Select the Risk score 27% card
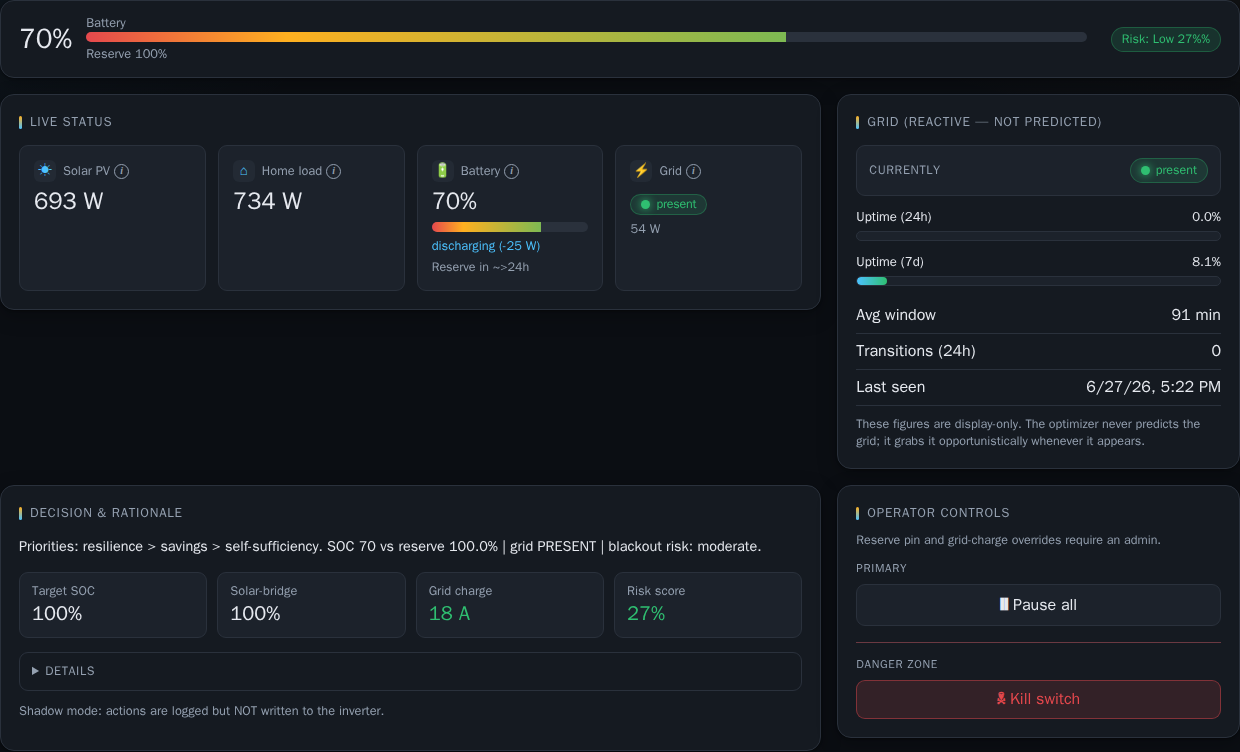Screen dimensions: 1240x752 click(708, 605)
